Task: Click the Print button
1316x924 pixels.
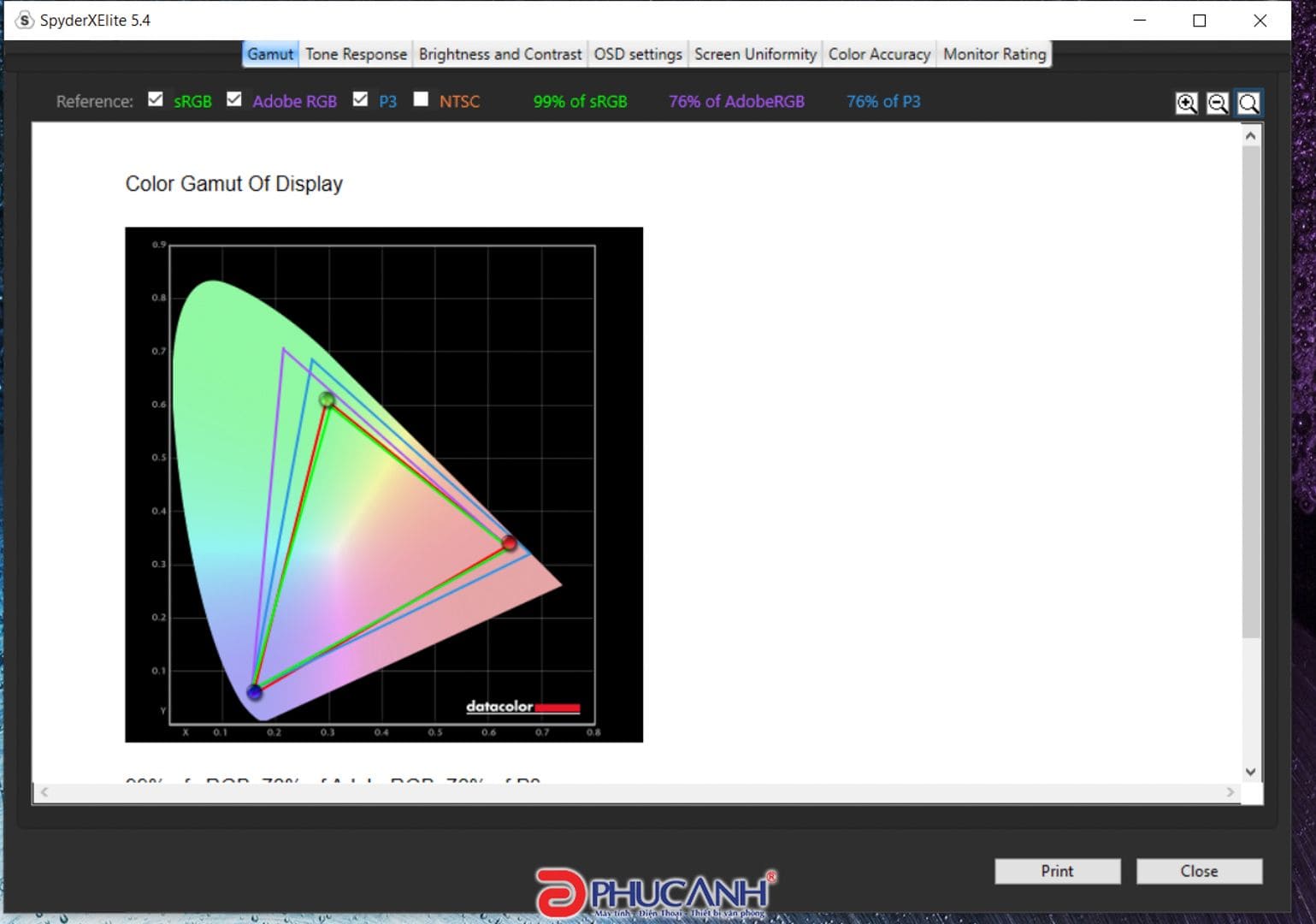Action: (x=1057, y=871)
